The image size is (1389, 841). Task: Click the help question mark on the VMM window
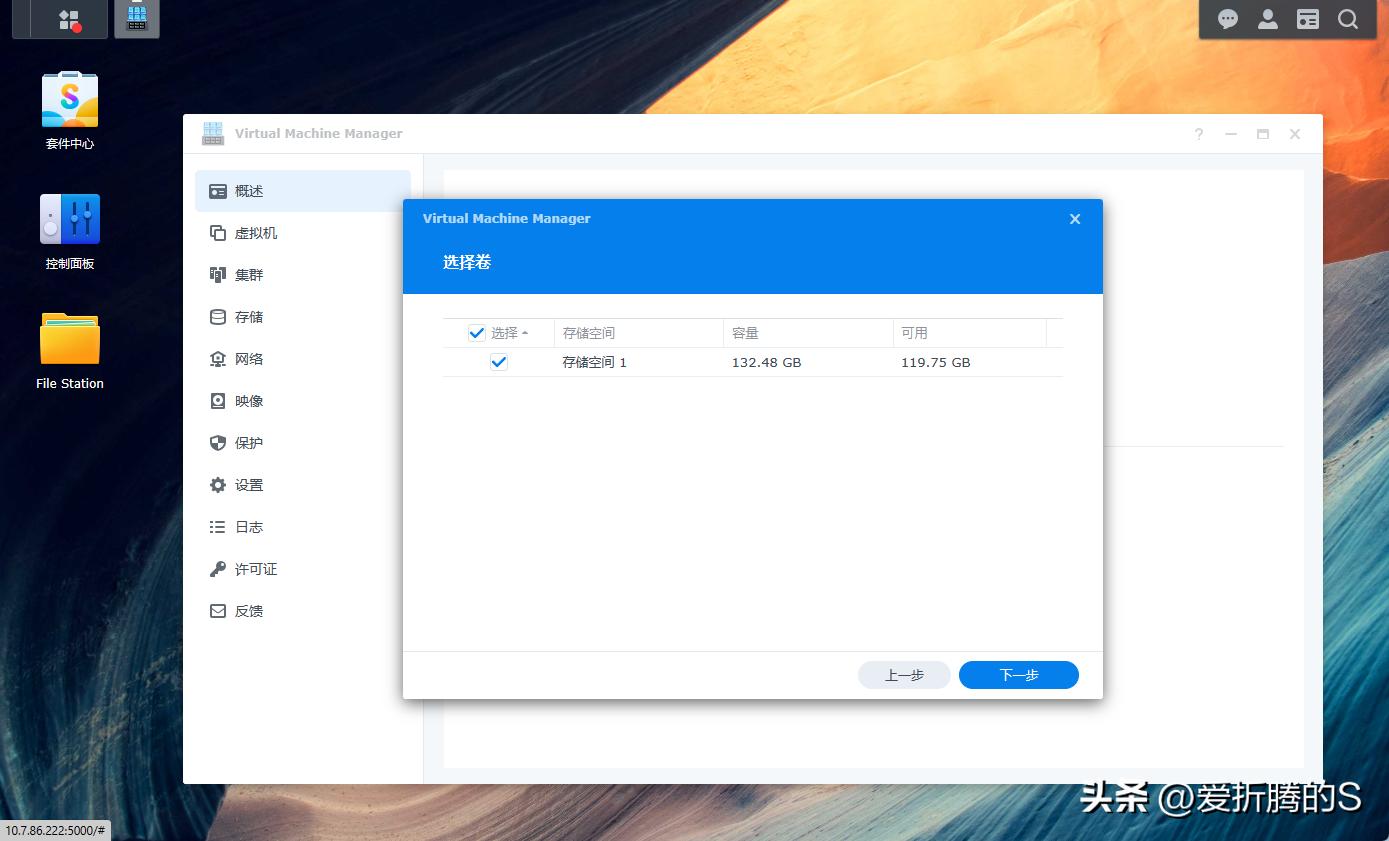[1198, 133]
